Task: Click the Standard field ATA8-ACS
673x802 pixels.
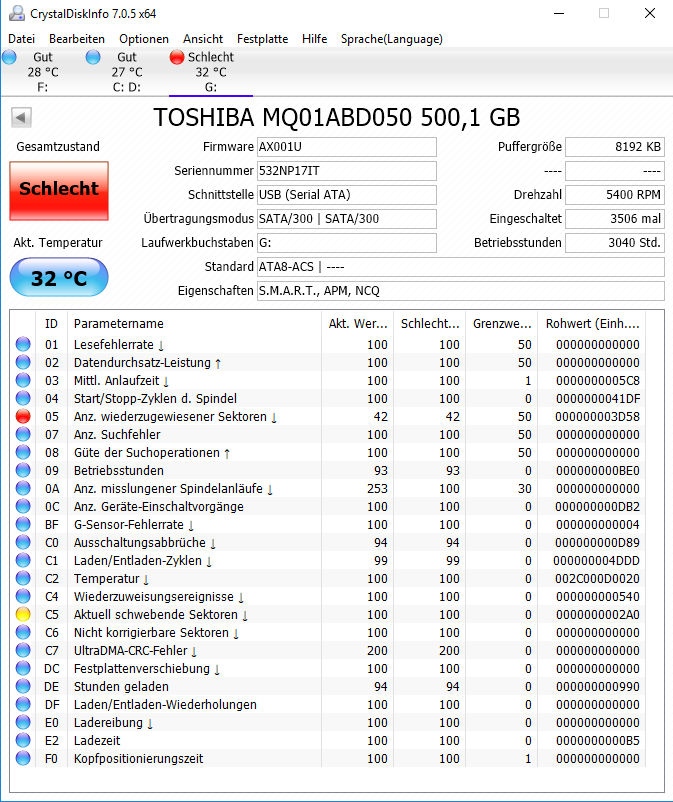Action: pos(461,267)
